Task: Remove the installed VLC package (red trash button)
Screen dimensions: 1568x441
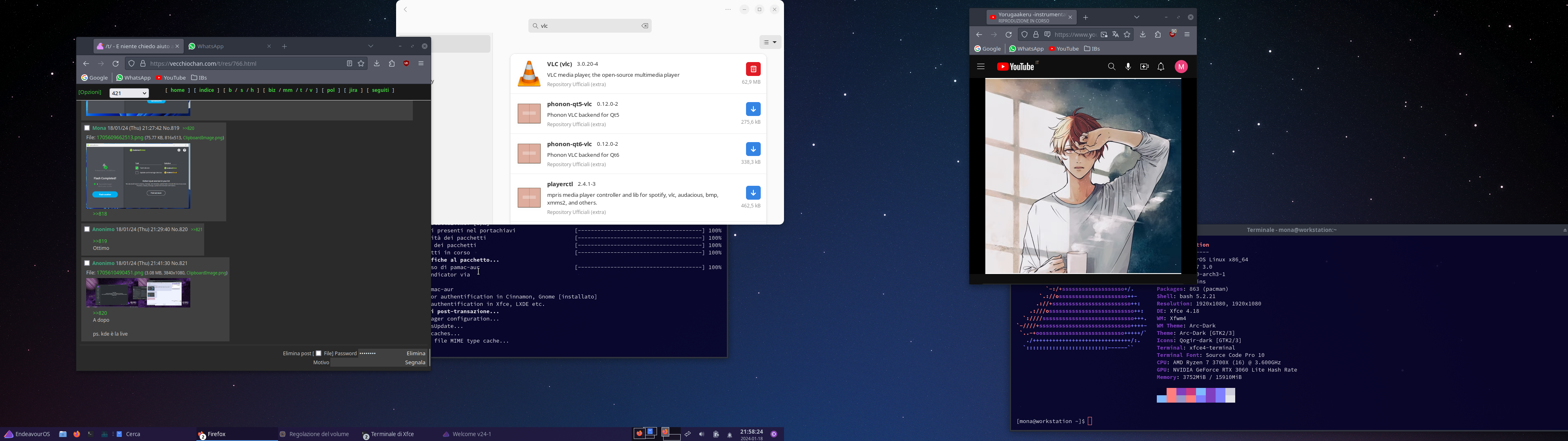Action: [x=753, y=69]
